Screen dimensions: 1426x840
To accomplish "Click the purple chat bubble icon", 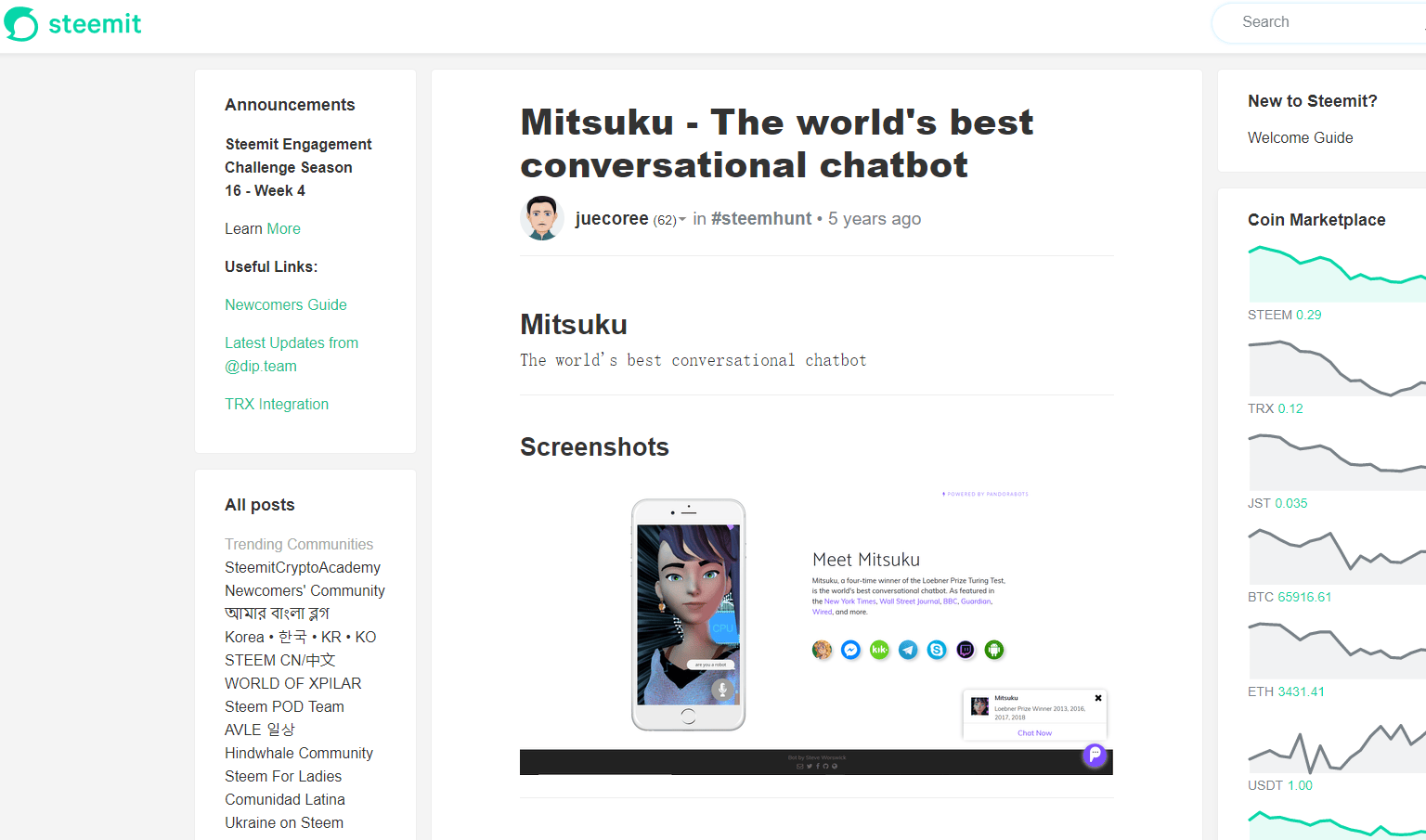I will 1095,755.
